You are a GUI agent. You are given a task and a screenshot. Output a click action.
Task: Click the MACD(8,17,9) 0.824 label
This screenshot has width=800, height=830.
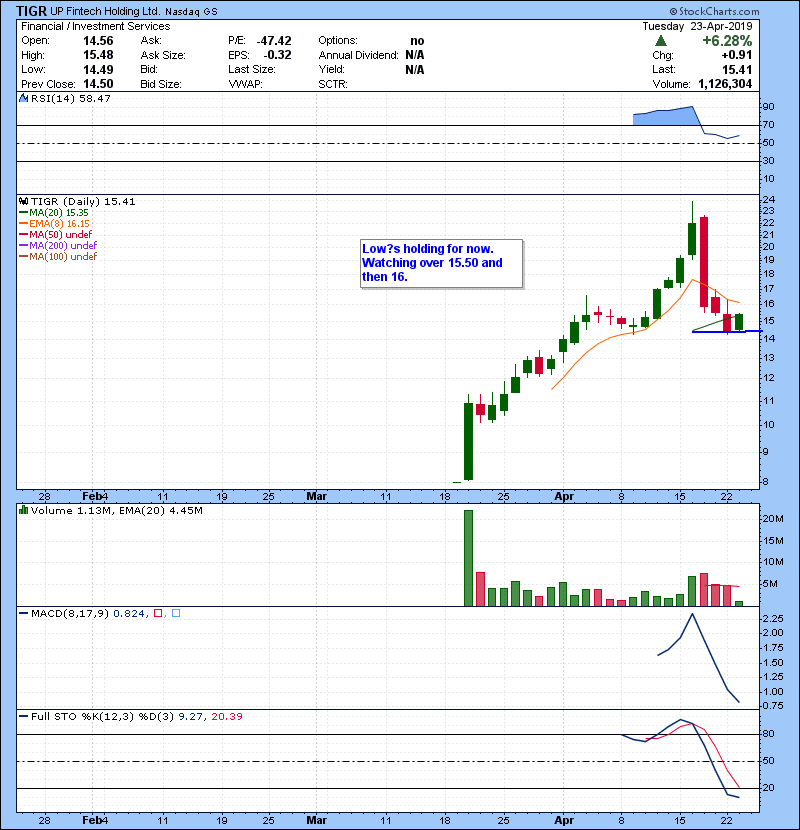pyautogui.click(x=88, y=613)
